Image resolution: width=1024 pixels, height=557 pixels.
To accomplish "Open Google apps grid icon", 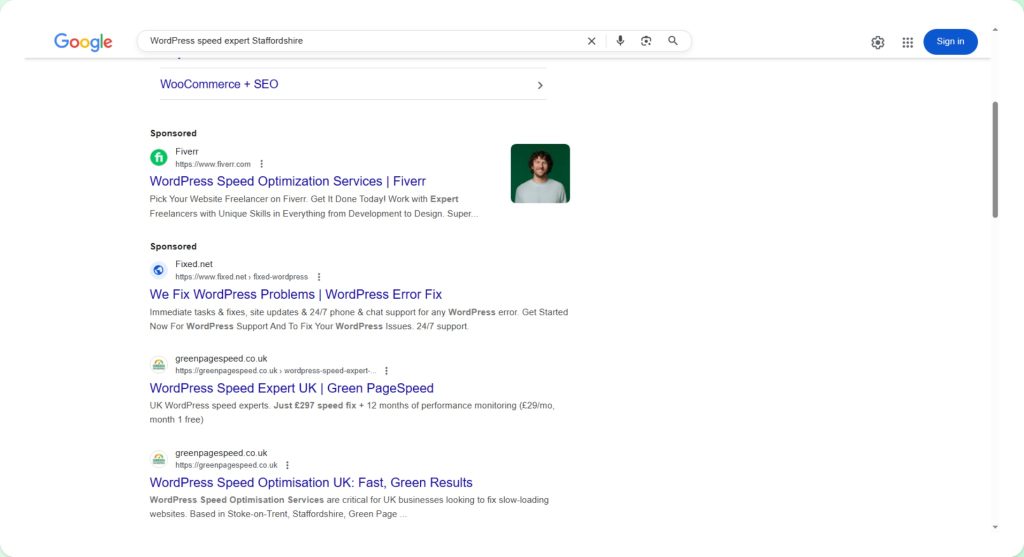I will (908, 42).
